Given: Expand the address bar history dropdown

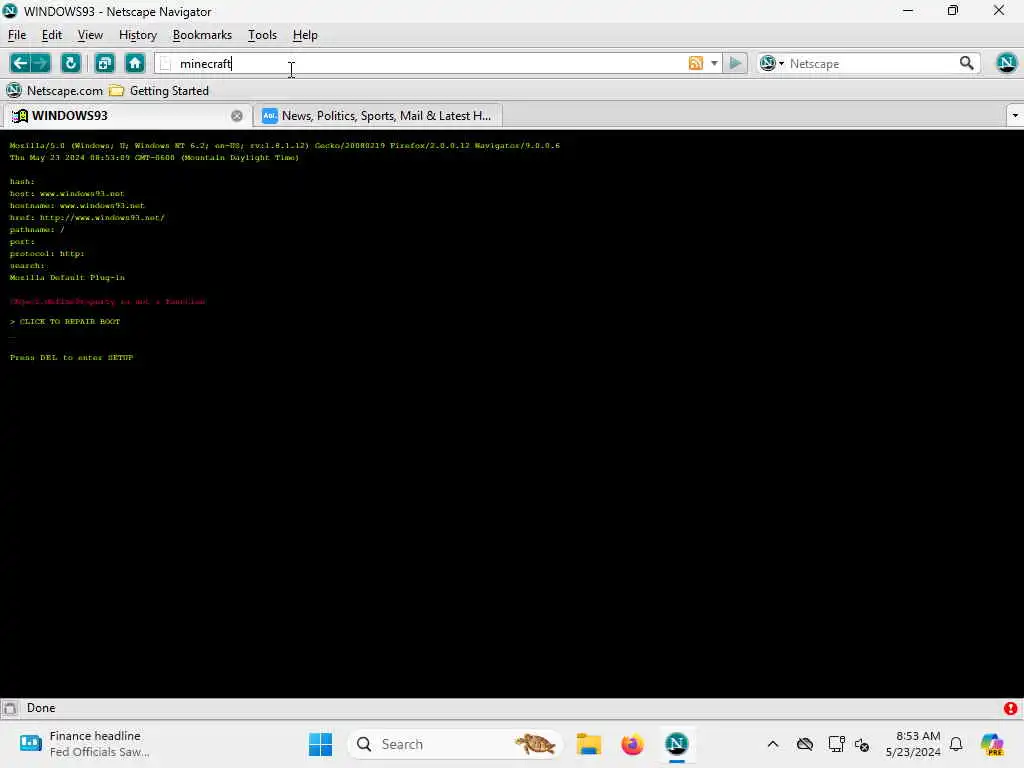Looking at the screenshot, I should click(714, 63).
